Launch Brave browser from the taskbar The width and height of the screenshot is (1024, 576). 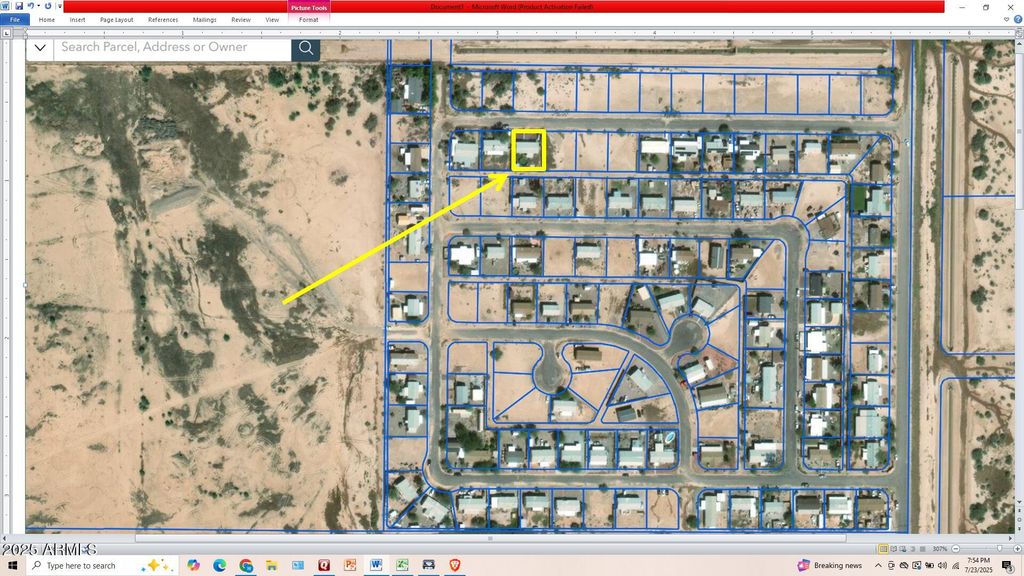(455, 565)
